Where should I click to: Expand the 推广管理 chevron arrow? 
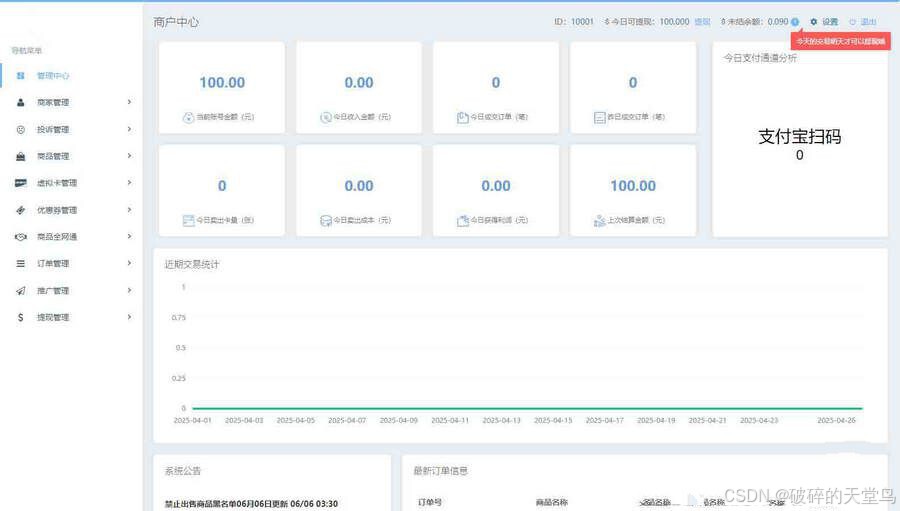(129, 291)
